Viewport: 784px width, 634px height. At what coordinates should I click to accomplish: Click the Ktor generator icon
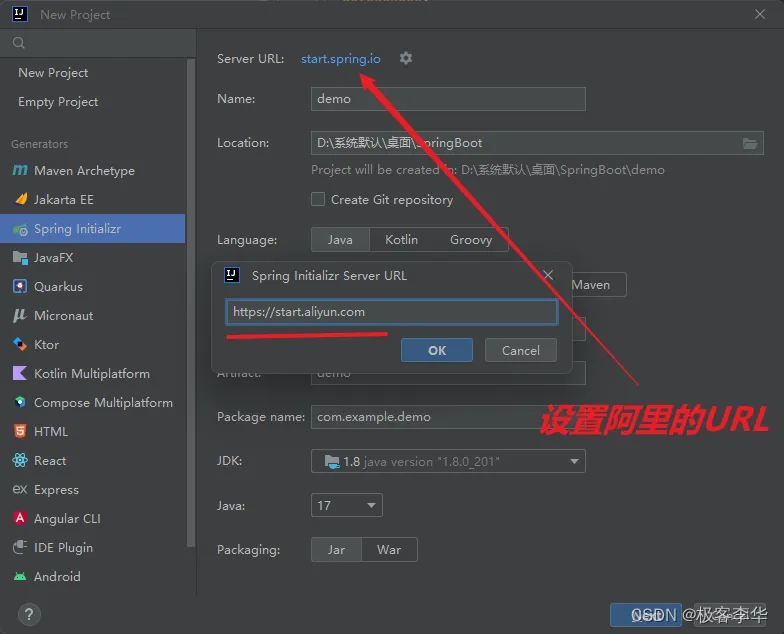pyautogui.click(x=20, y=344)
